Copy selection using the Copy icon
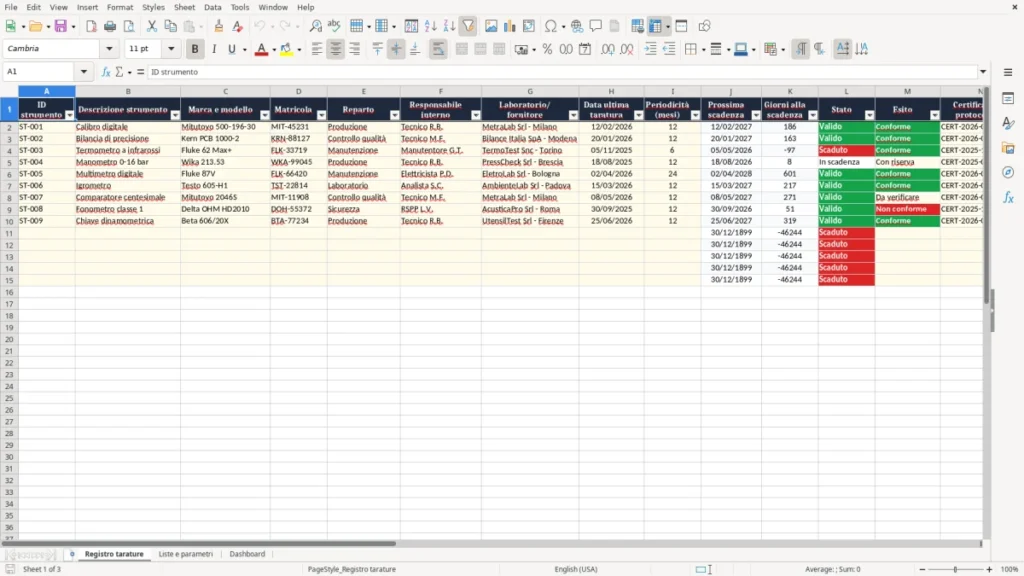The width and height of the screenshot is (1024, 576). pyautogui.click(x=170, y=26)
